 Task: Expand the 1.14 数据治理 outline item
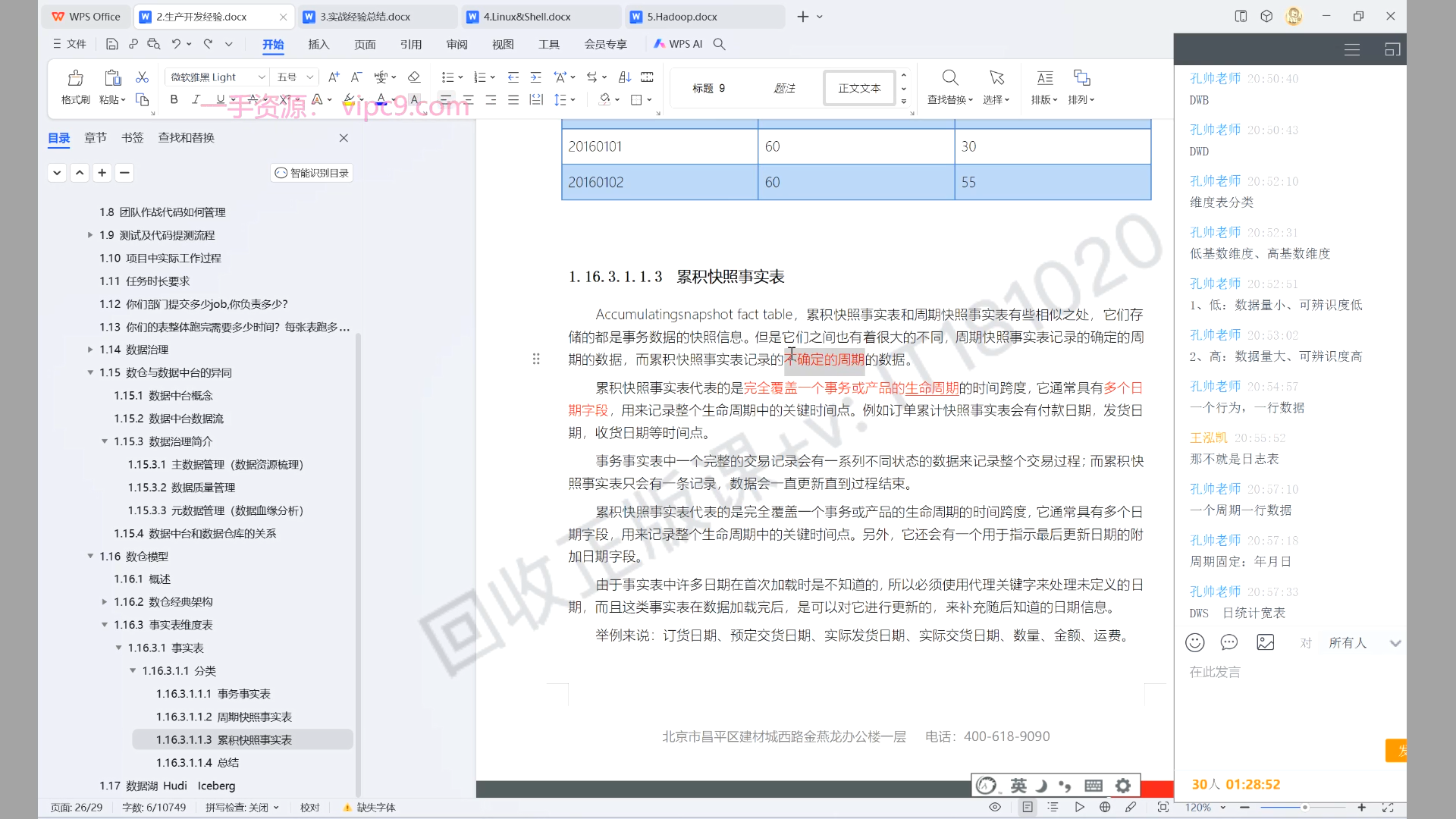tap(90, 350)
